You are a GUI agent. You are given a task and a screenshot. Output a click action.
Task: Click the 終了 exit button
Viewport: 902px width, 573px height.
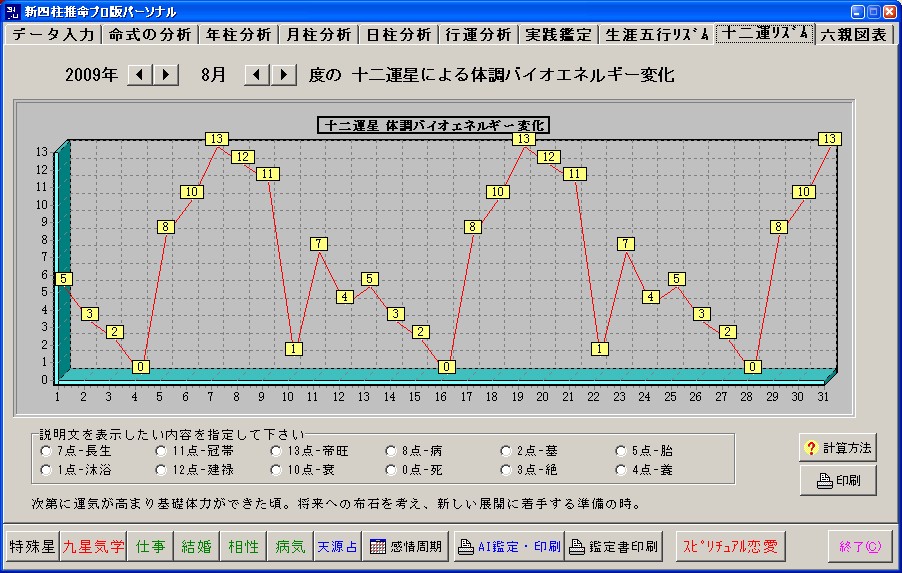click(860, 547)
